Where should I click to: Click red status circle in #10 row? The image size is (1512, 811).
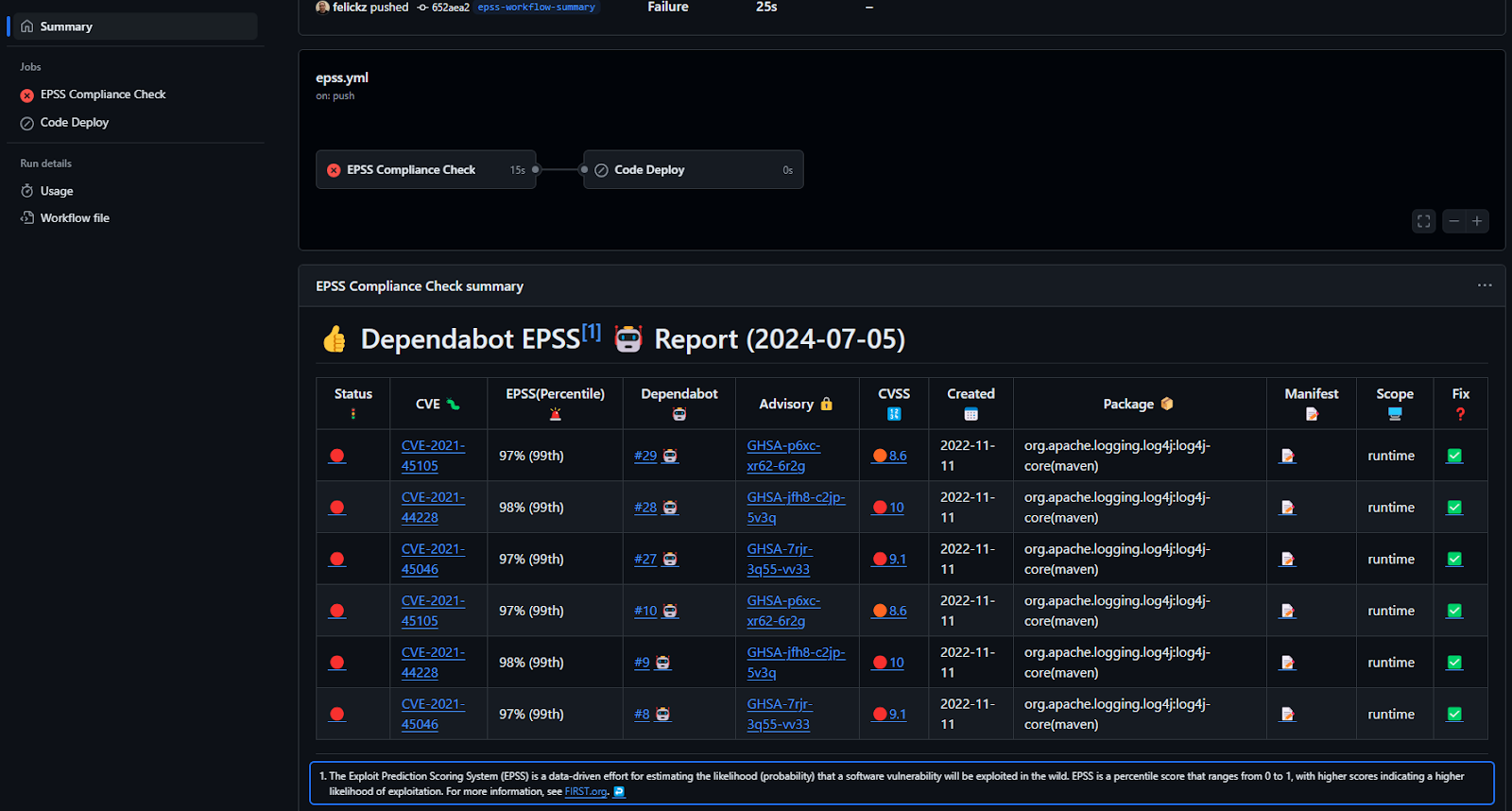[337, 612]
